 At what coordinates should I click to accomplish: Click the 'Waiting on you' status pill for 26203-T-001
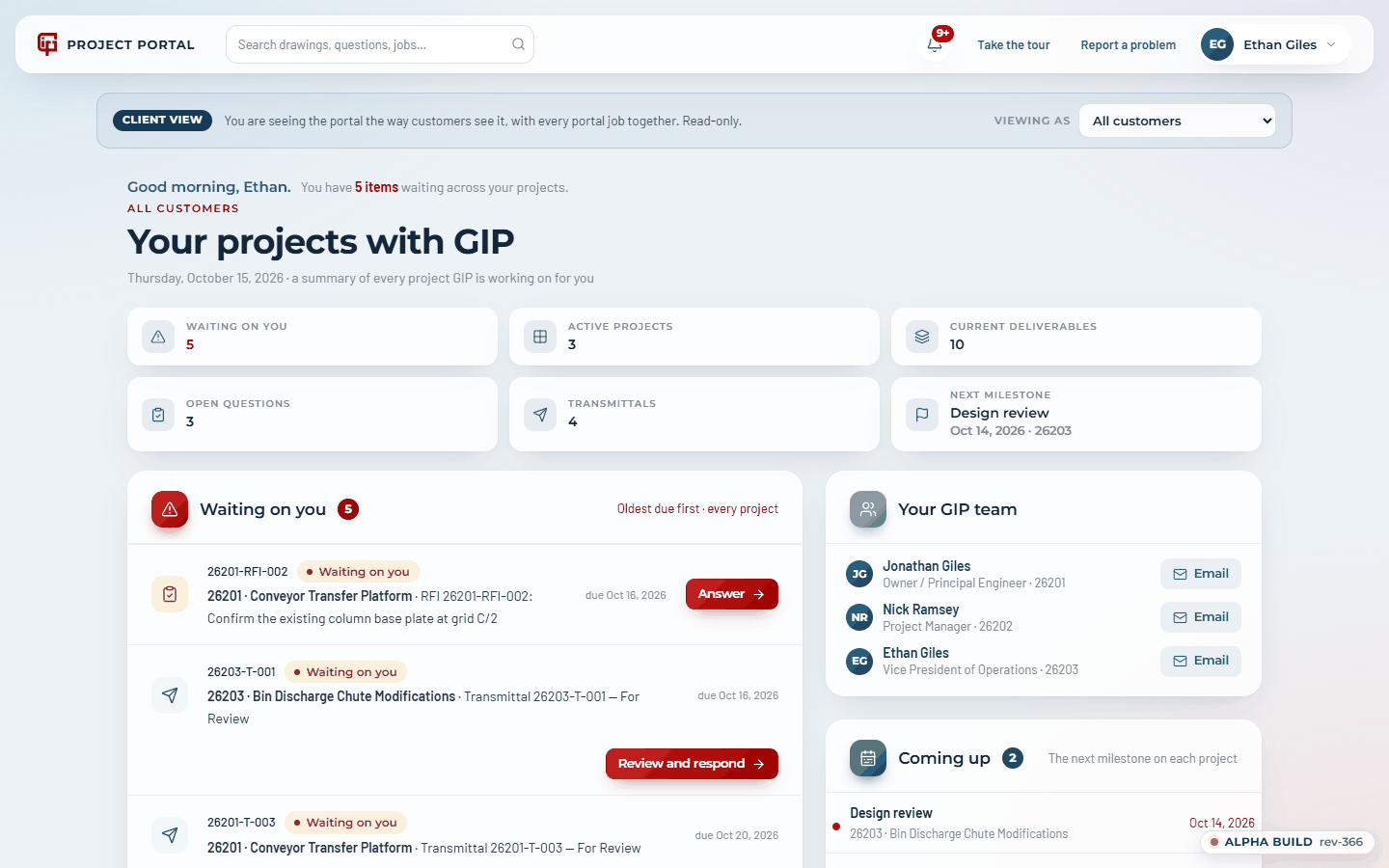pos(345,672)
